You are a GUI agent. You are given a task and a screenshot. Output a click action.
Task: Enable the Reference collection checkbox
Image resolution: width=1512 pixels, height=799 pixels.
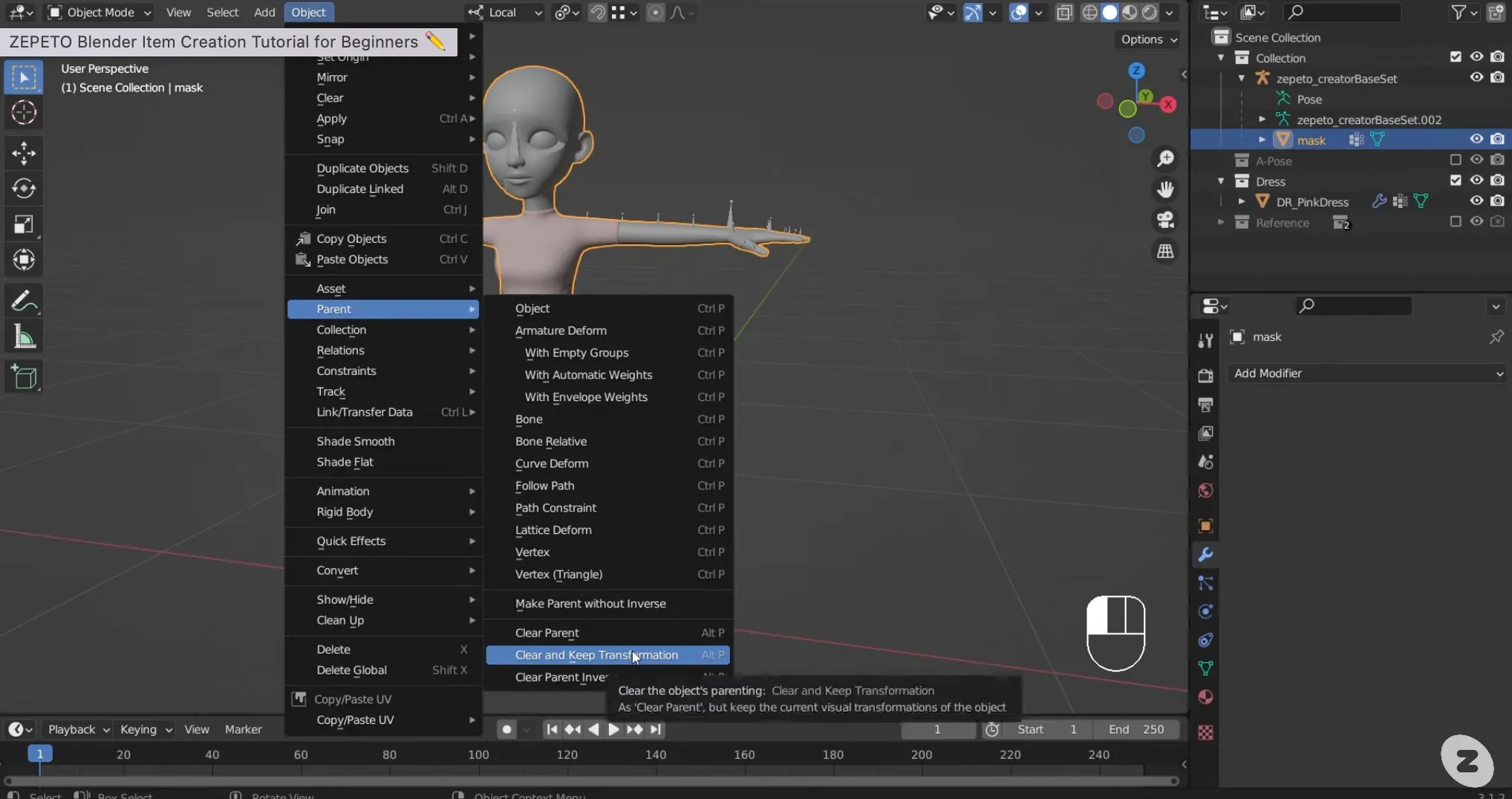[1456, 222]
